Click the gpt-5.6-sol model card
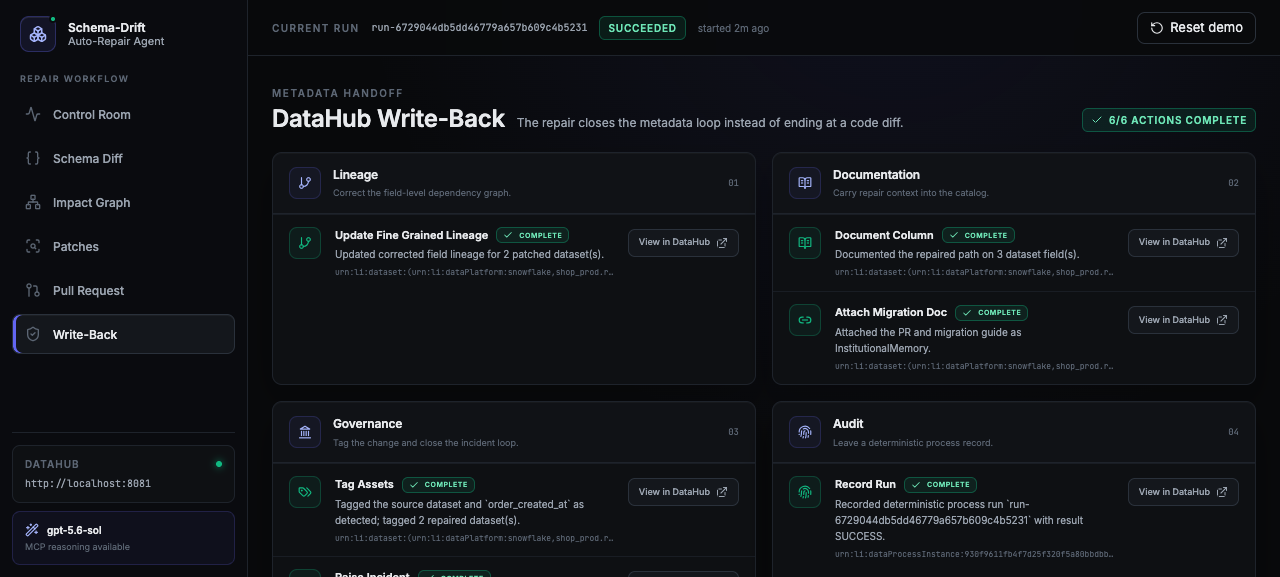This screenshot has height=577, width=1280. tap(123, 538)
